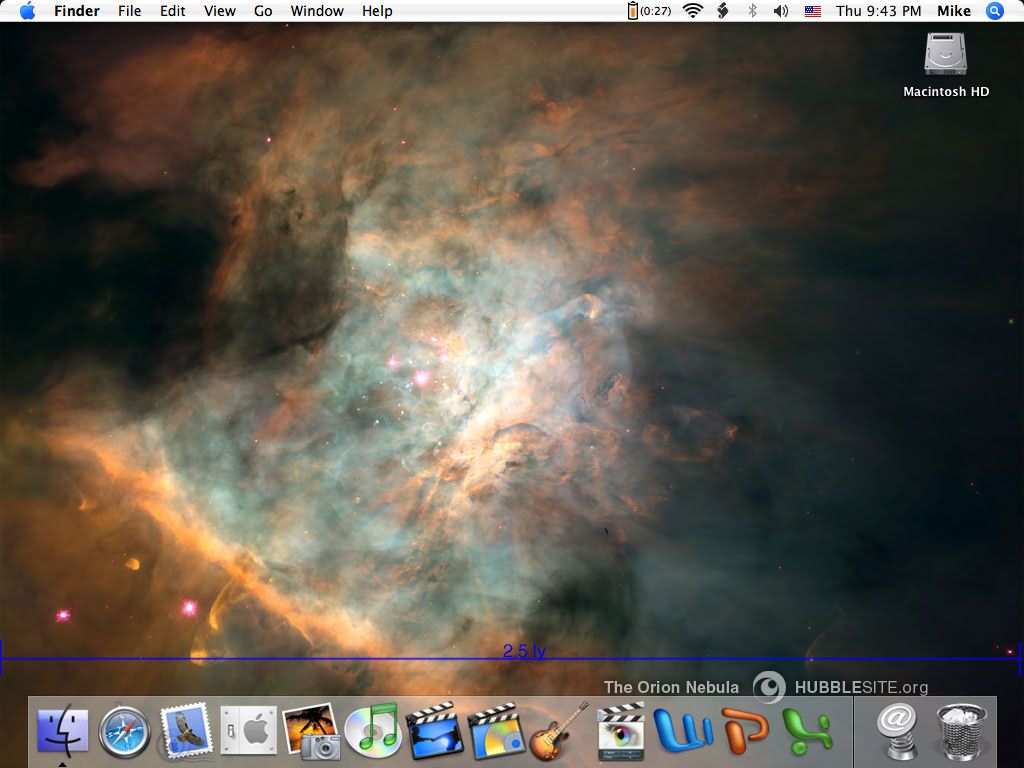Viewport: 1024px width, 768px height.
Task: Open the @ spring website Dock icon
Action: tap(897, 731)
